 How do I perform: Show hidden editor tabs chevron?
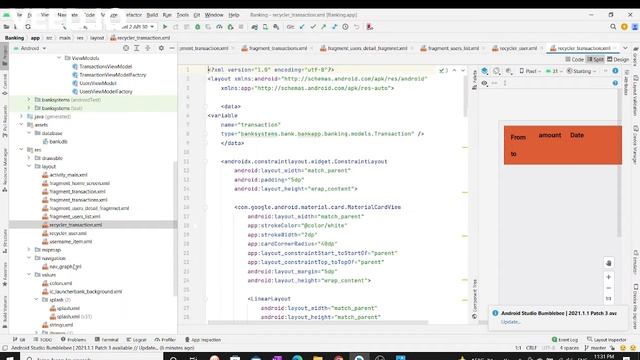click(625, 48)
